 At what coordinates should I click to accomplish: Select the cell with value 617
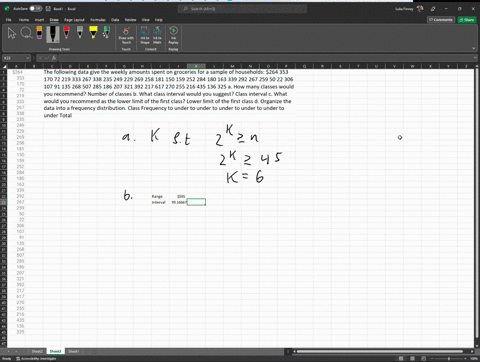pos(16,296)
